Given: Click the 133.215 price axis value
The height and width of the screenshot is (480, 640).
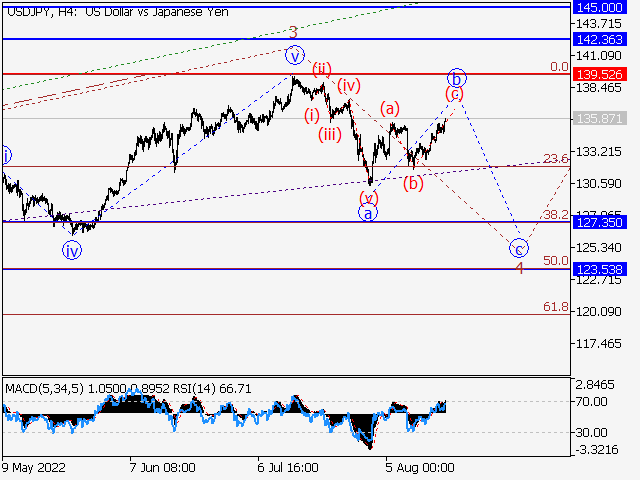Looking at the screenshot, I should [x=599, y=152].
